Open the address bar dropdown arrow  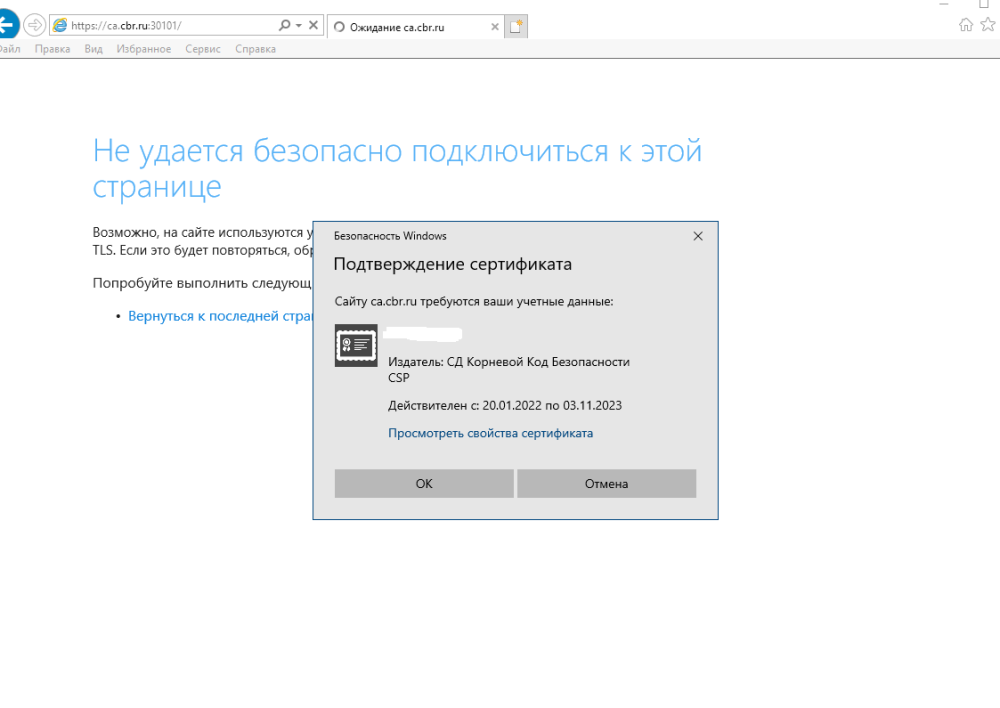298,26
